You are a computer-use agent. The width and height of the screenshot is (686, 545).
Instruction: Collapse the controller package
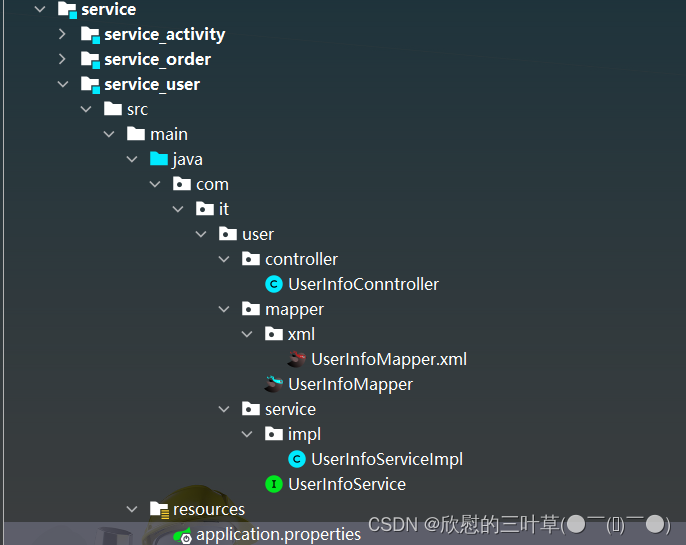coord(224,259)
